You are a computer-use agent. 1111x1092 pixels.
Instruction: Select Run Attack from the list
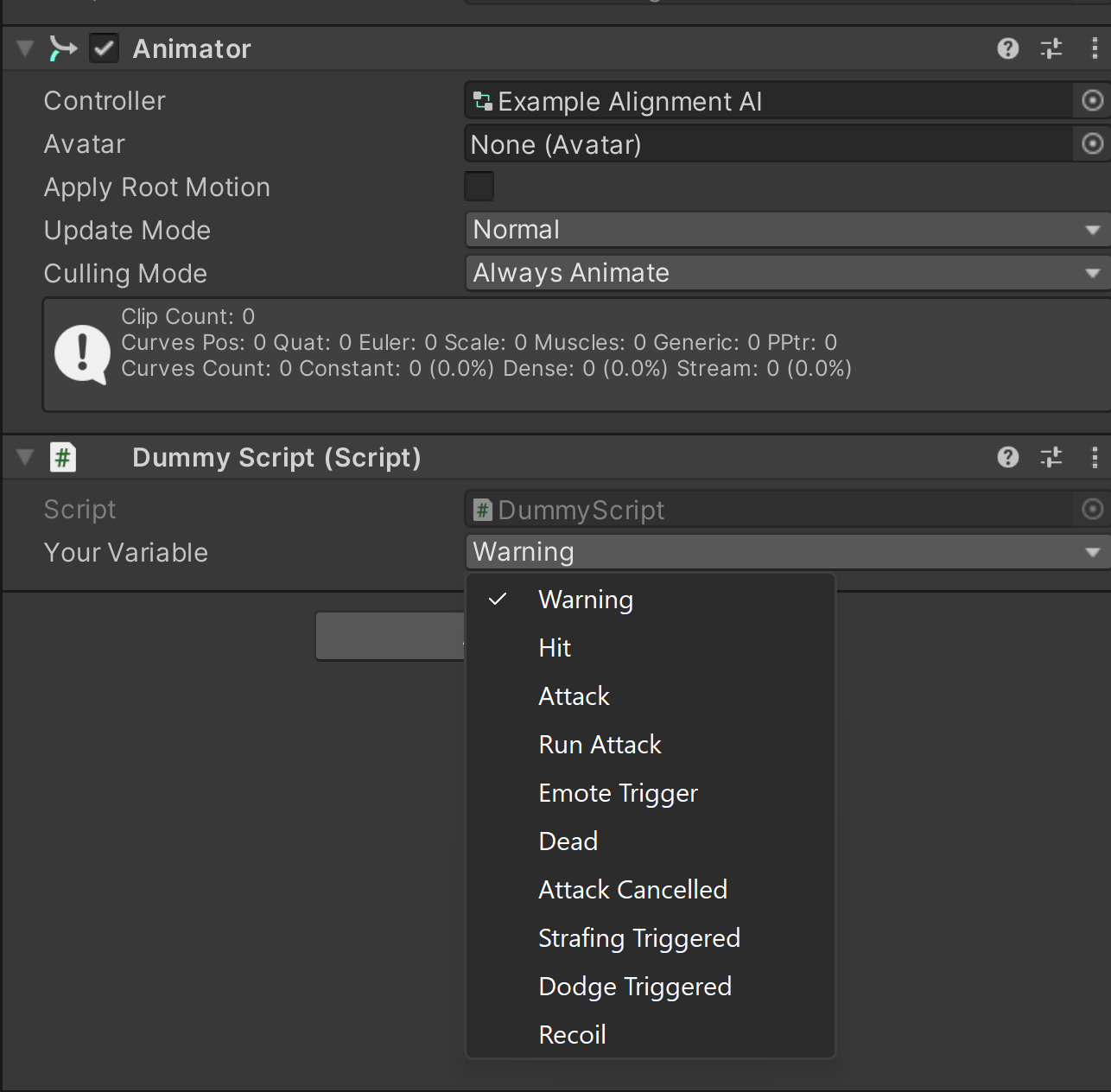[x=600, y=745]
